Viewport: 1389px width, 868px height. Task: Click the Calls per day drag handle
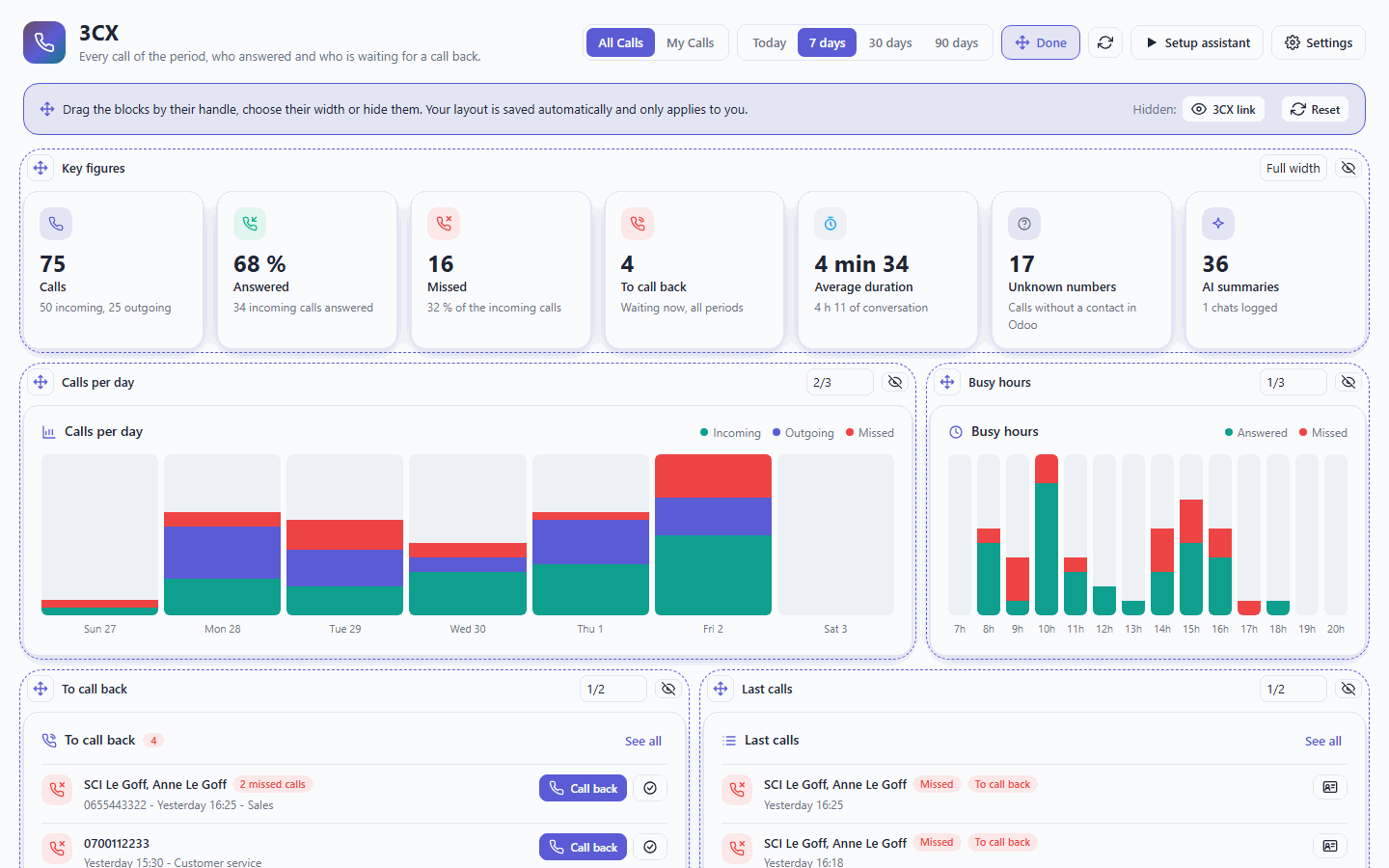coord(41,382)
